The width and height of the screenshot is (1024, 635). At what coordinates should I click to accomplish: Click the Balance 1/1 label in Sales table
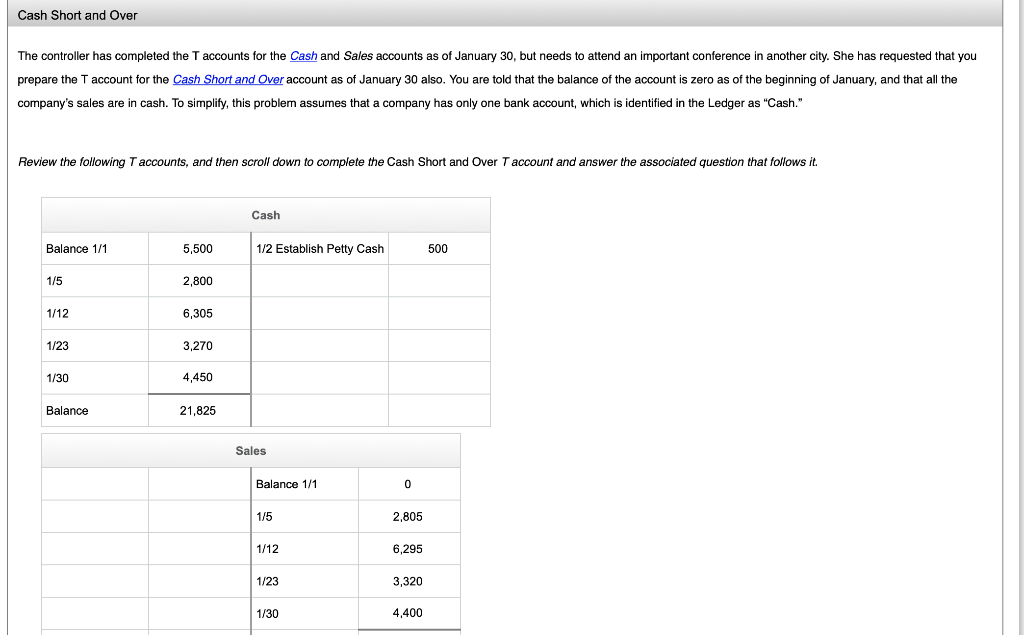click(287, 484)
